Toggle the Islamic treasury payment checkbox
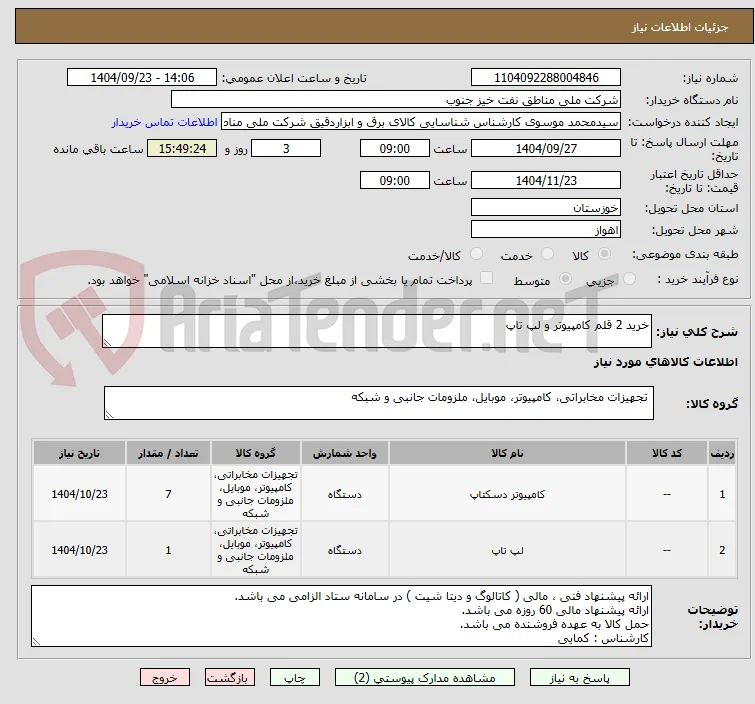 click(487, 278)
